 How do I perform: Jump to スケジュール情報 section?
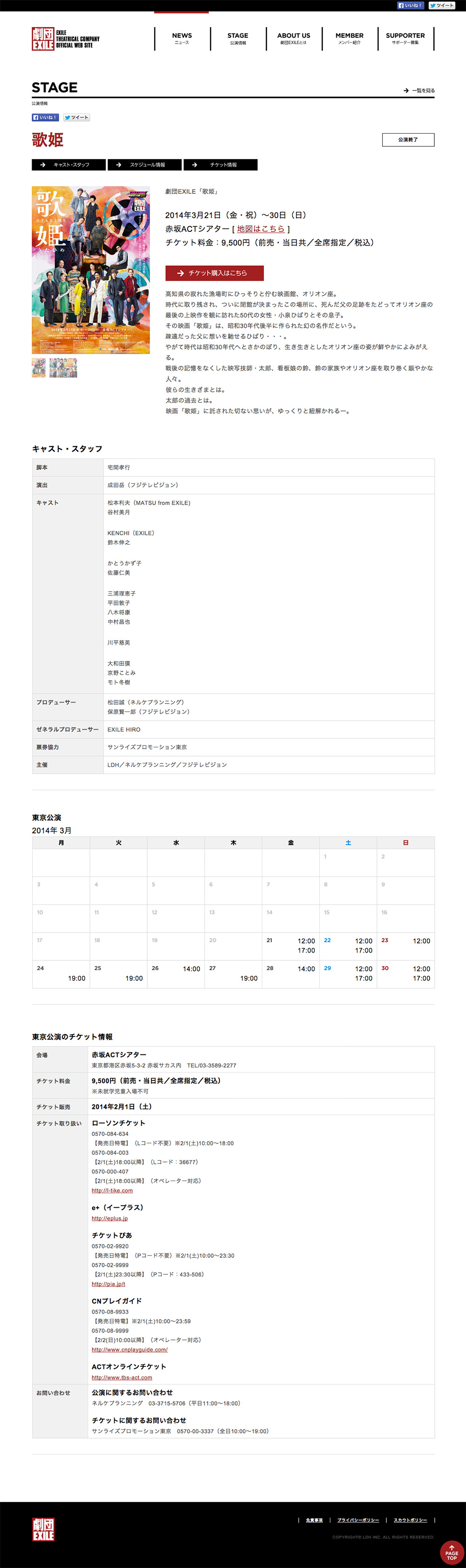[144, 165]
